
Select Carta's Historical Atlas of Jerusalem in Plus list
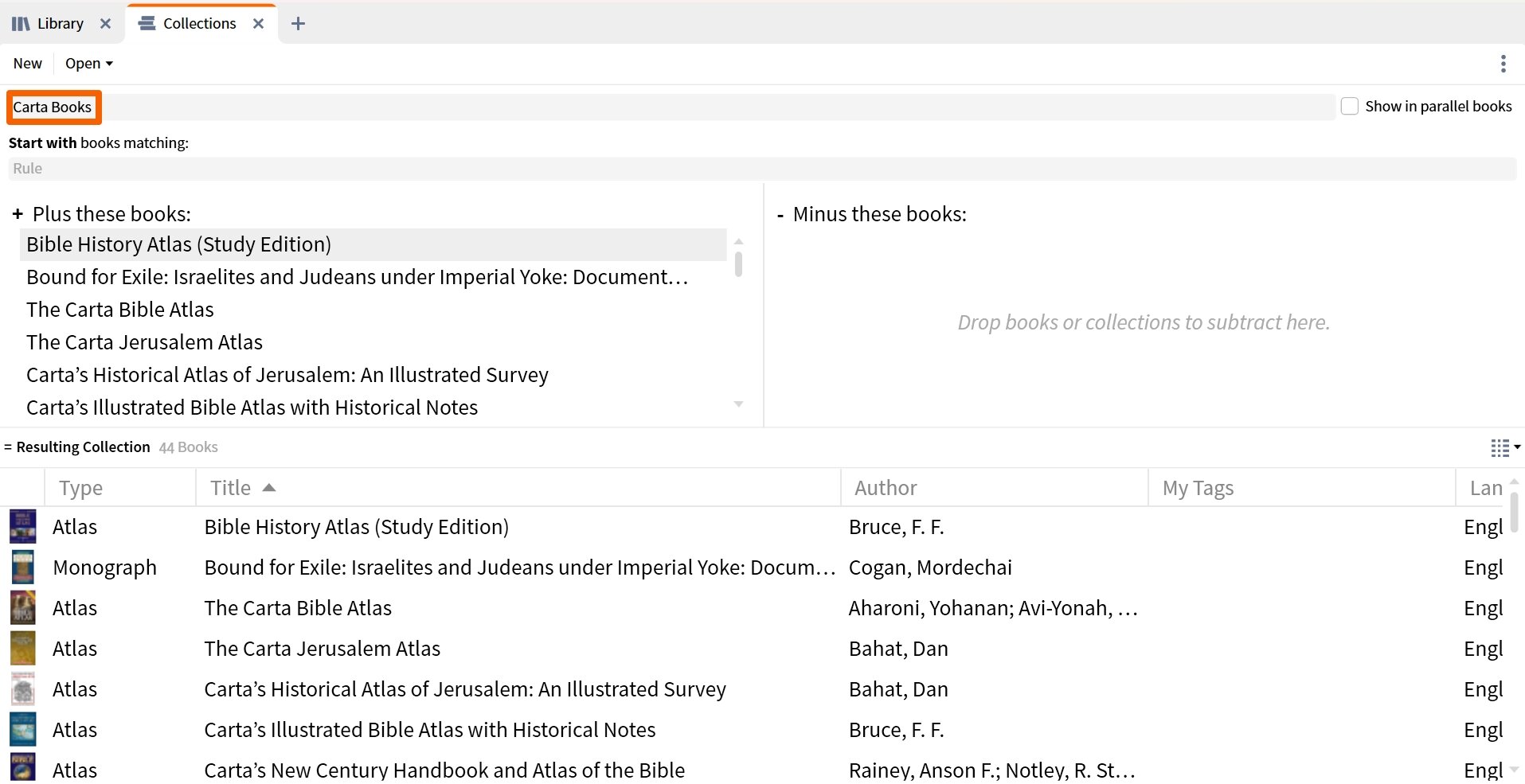(x=373, y=375)
